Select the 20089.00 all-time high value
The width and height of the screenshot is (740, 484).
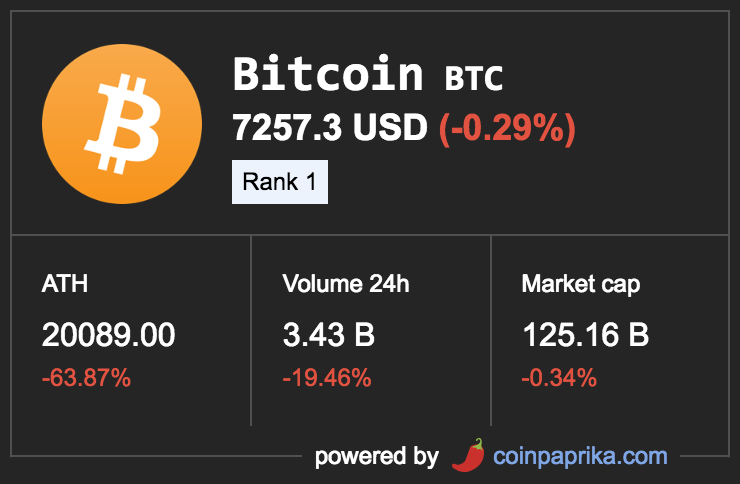click(x=108, y=335)
